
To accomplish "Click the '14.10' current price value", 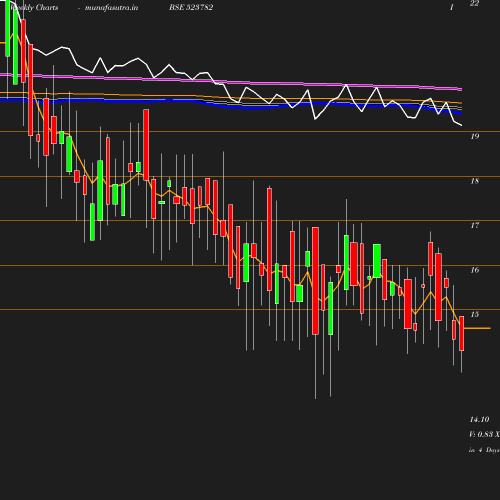I will tap(479, 419).
